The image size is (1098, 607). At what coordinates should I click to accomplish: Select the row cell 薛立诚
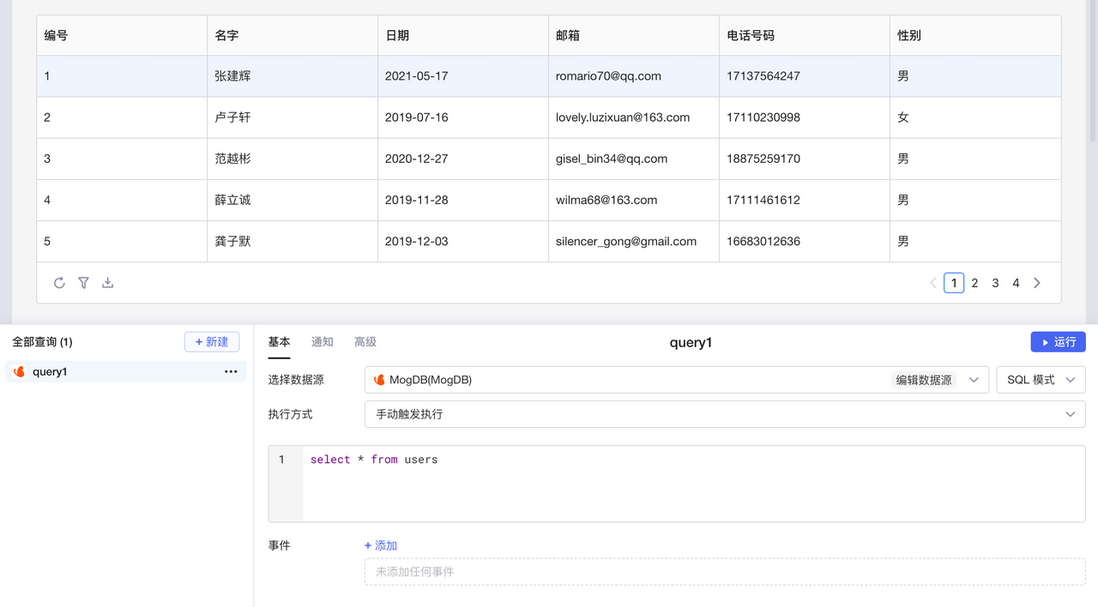293,200
